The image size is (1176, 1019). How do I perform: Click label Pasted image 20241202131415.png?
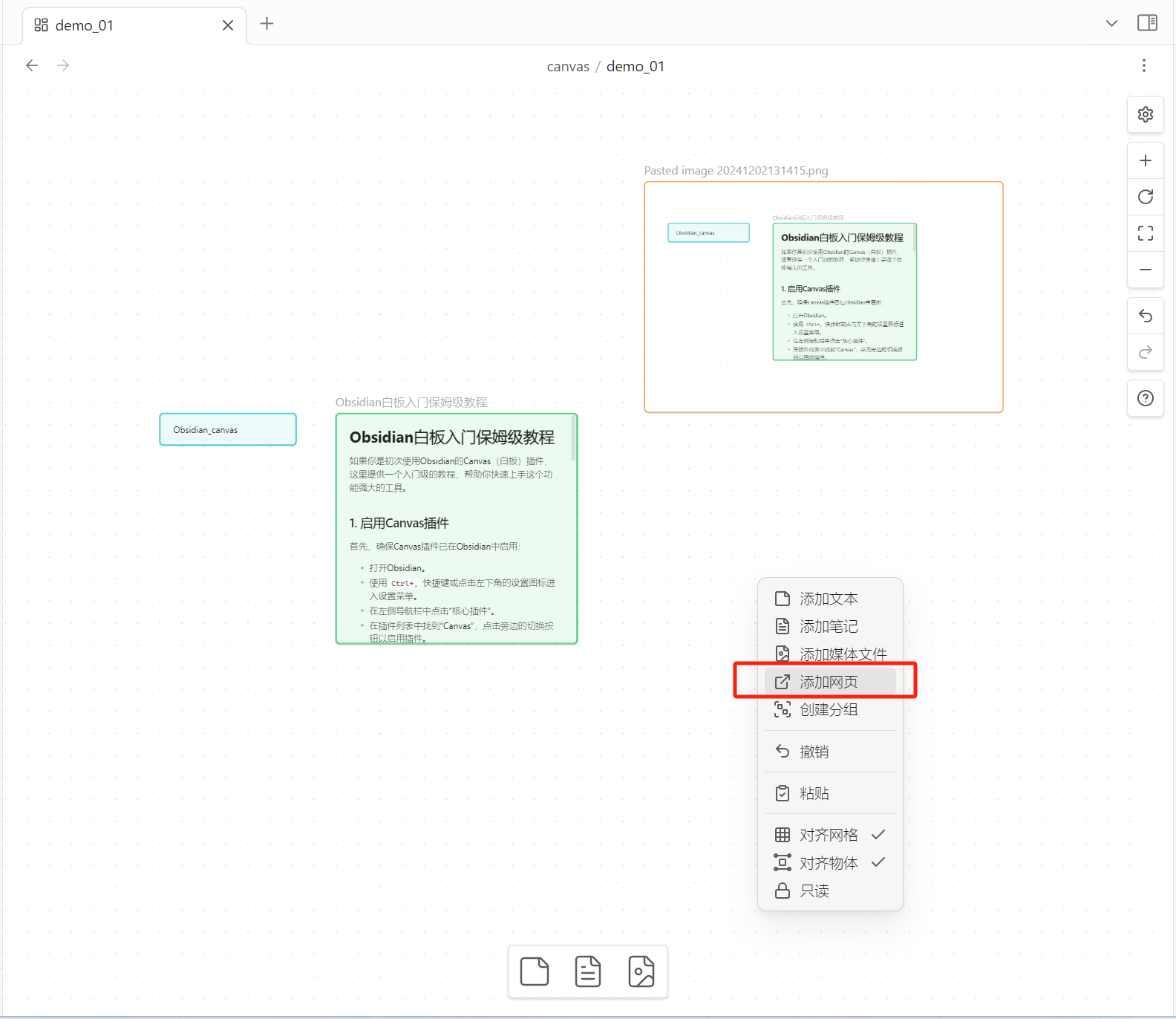click(x=736, y=170)
